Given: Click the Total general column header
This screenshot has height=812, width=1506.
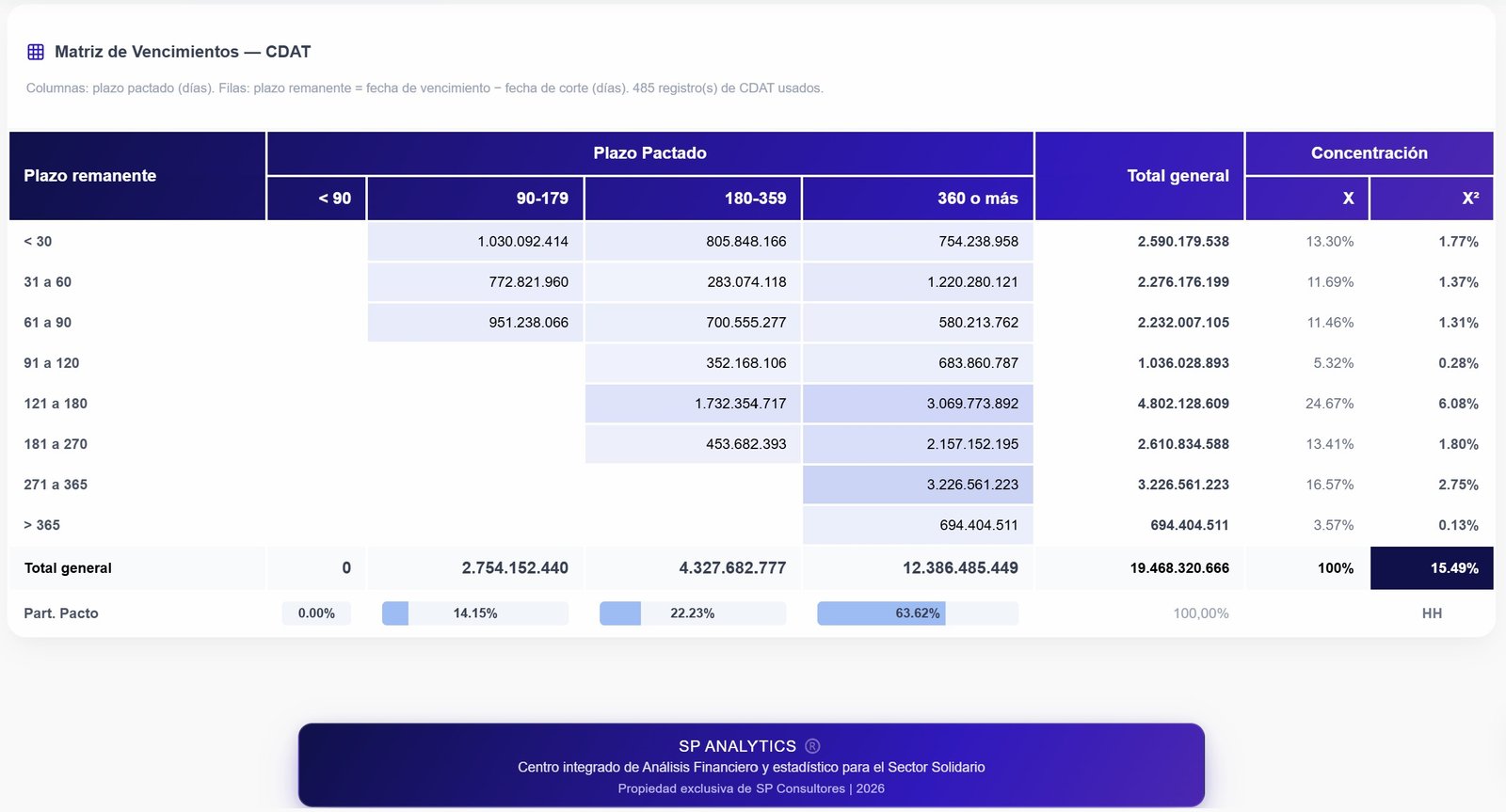Looking at the screenshot, I should tap(1140, 176).
